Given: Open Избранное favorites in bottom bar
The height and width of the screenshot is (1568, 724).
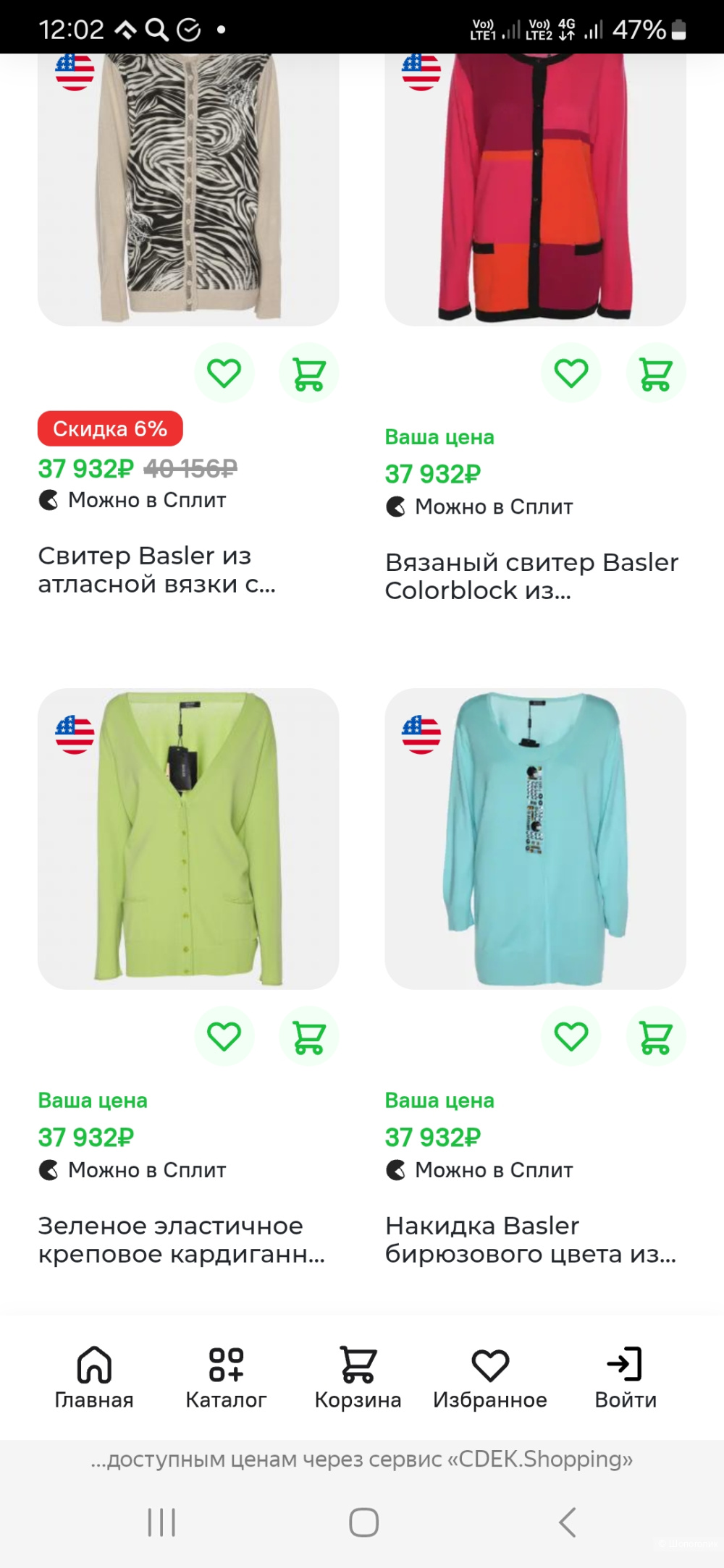Looking at the screenshot, I should [490, 1377].
